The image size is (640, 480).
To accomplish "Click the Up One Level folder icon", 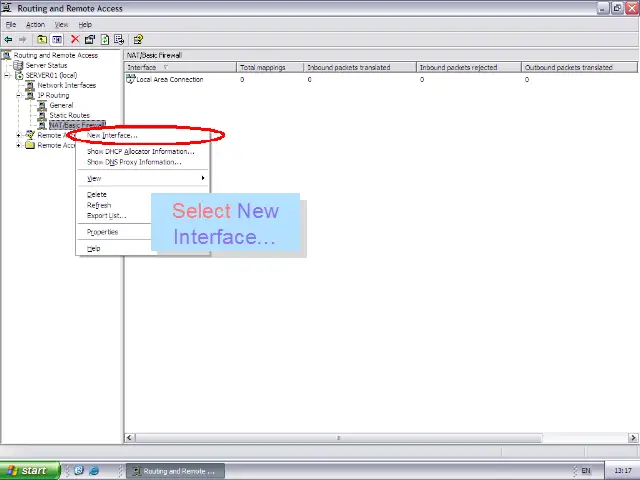I will tap(42, 40).
